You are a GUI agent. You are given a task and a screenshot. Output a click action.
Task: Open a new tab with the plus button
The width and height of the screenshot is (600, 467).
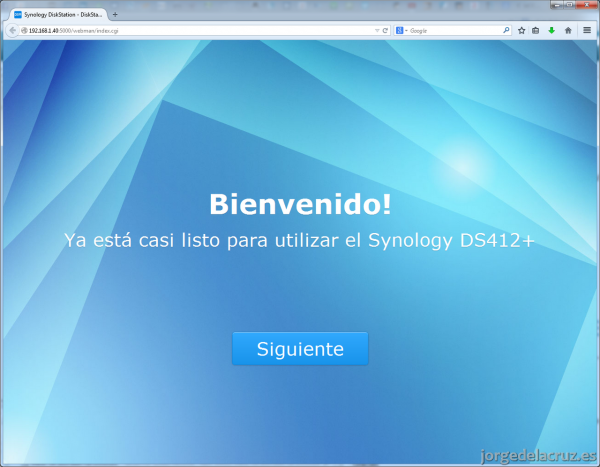click(115, 15)
